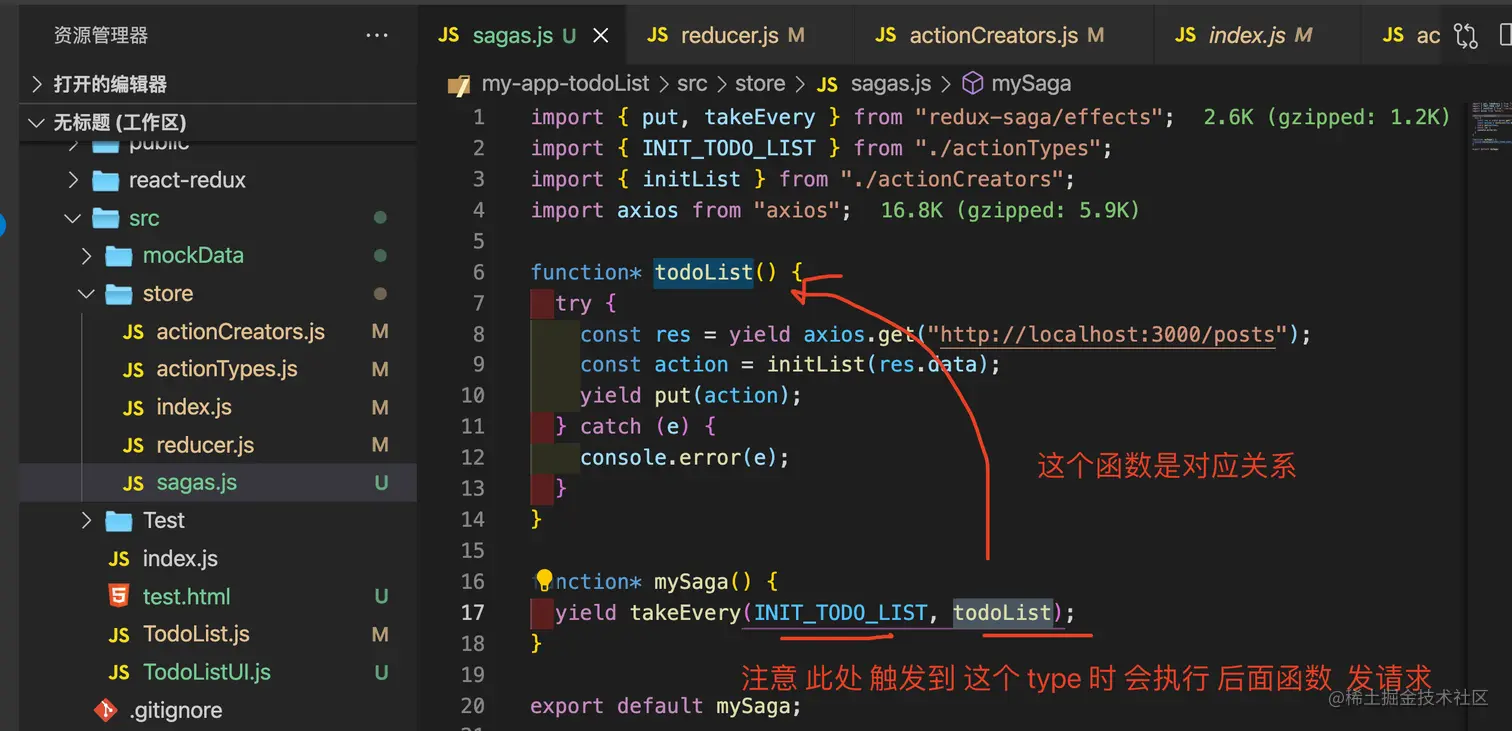
Task: Open reducer.js in the file tree
Action: (x=205, y=446)
